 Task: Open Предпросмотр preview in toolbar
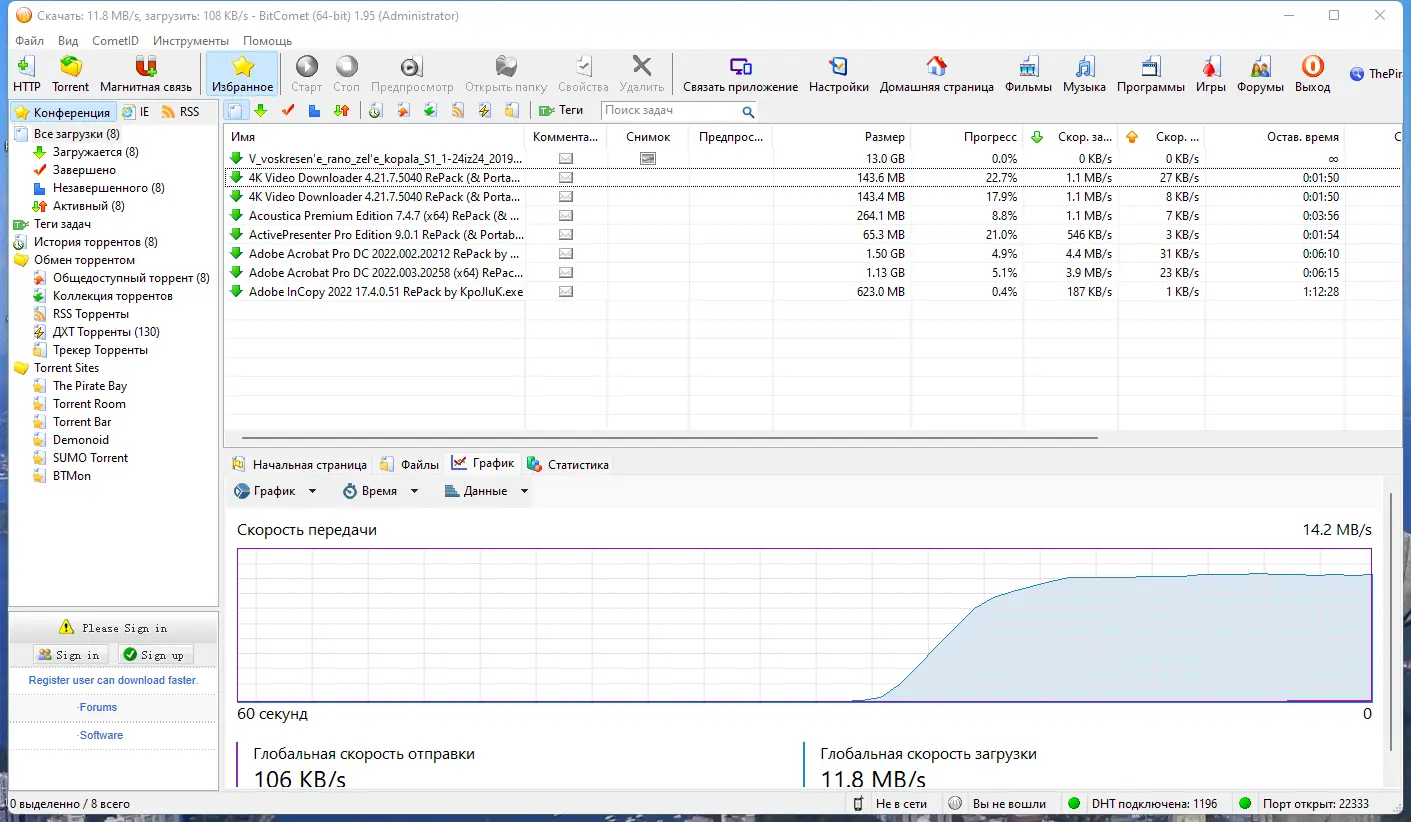(x=412, y=74)
